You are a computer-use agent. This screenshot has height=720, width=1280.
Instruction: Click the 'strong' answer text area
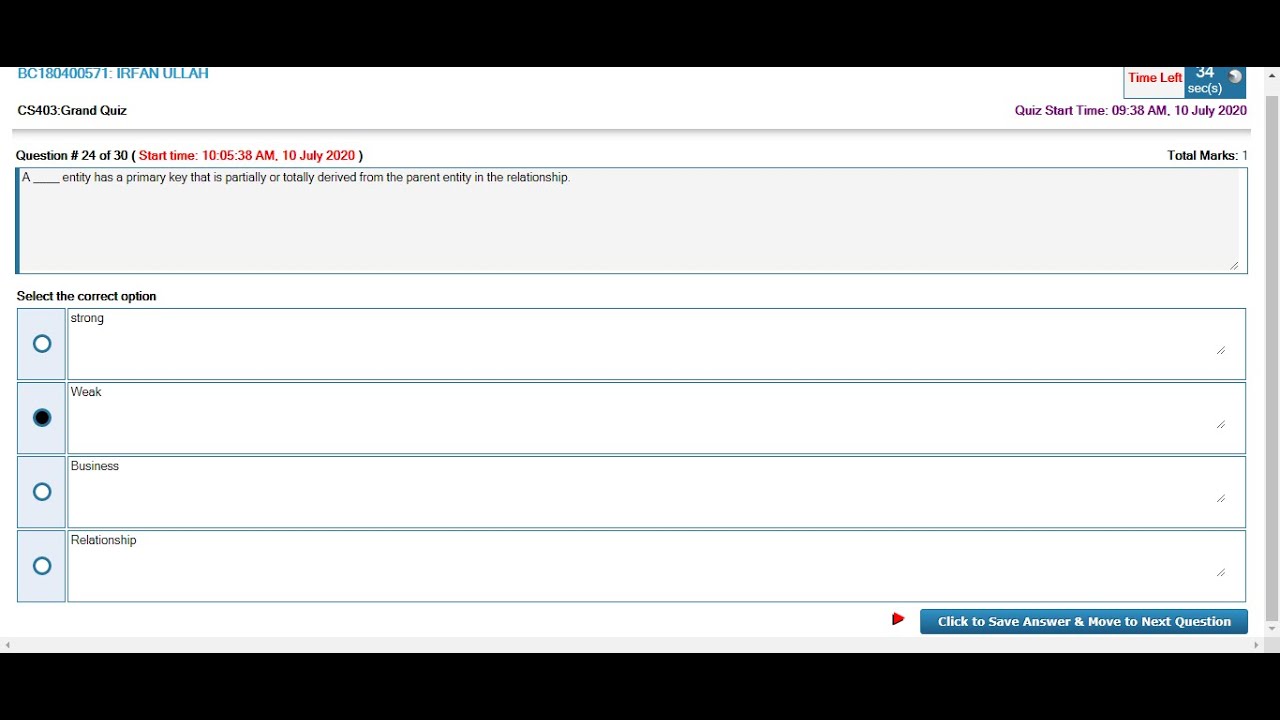pyautogui.click(x=656, y=344)
